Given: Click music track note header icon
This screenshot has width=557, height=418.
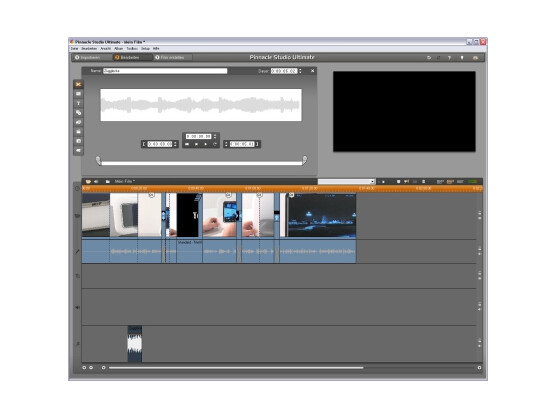Looking at the screenshot, I should click(x=77, y=344).
